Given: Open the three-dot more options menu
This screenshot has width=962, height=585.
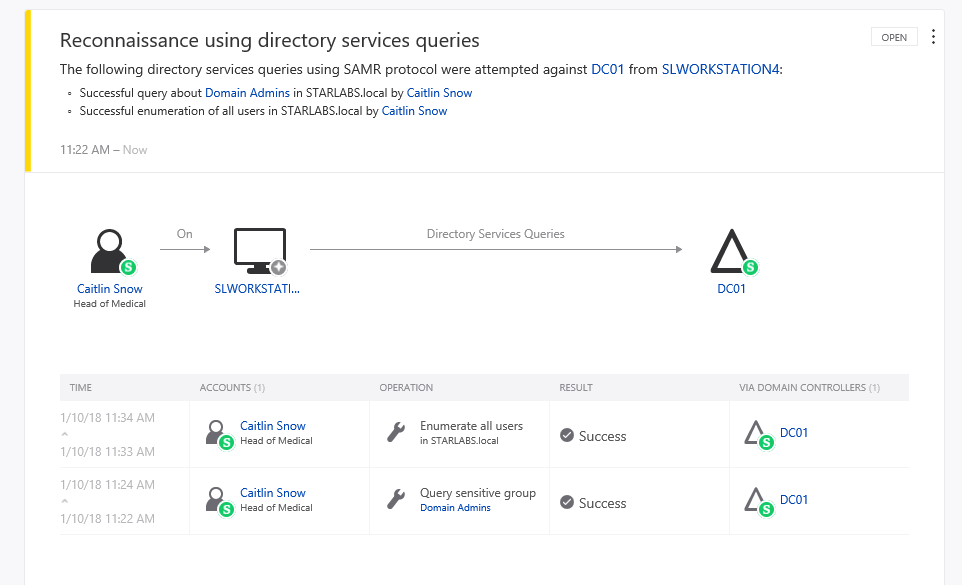Looking at the screenshot, I should (933, 37).
